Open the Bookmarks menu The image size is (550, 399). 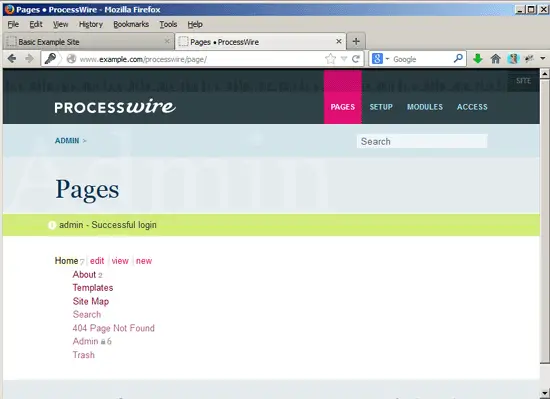tap(131, 24)
